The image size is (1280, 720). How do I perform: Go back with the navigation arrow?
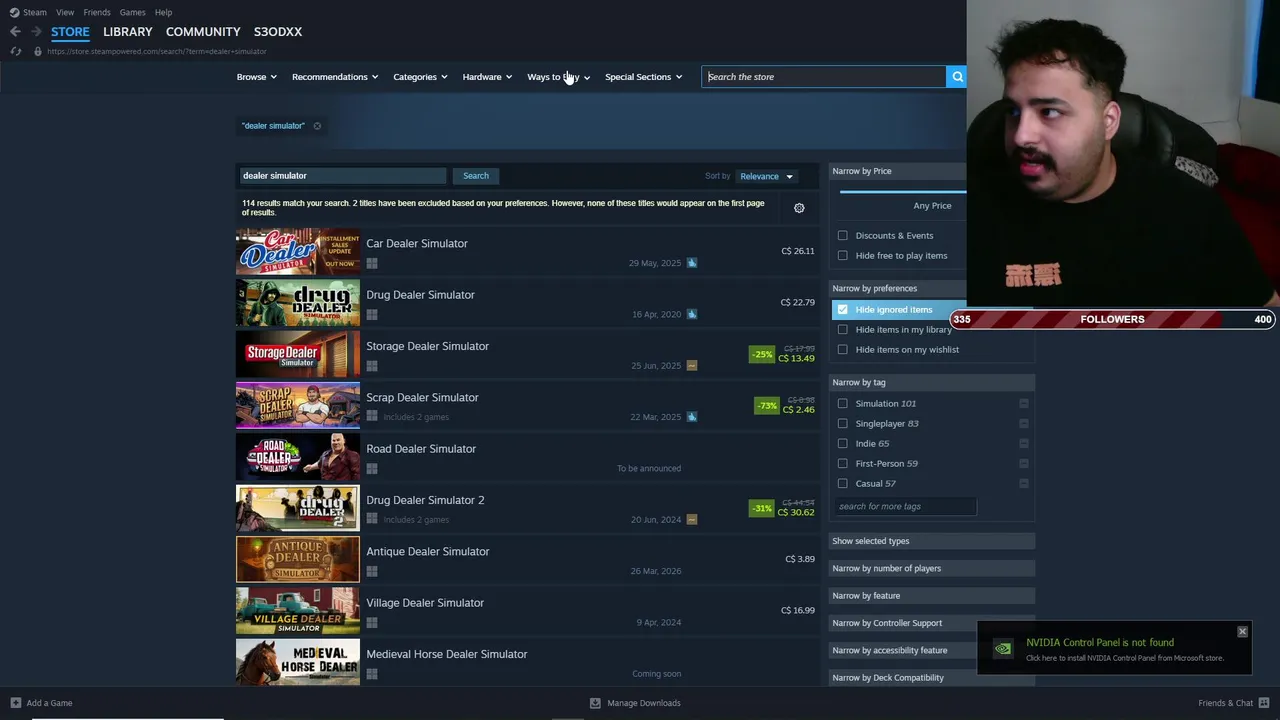click(15, 32)
